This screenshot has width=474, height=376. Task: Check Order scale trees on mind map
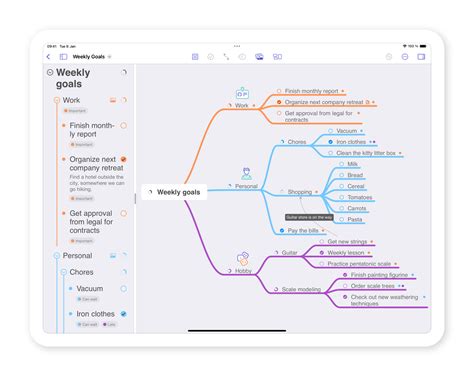click(x=345, y=286)
